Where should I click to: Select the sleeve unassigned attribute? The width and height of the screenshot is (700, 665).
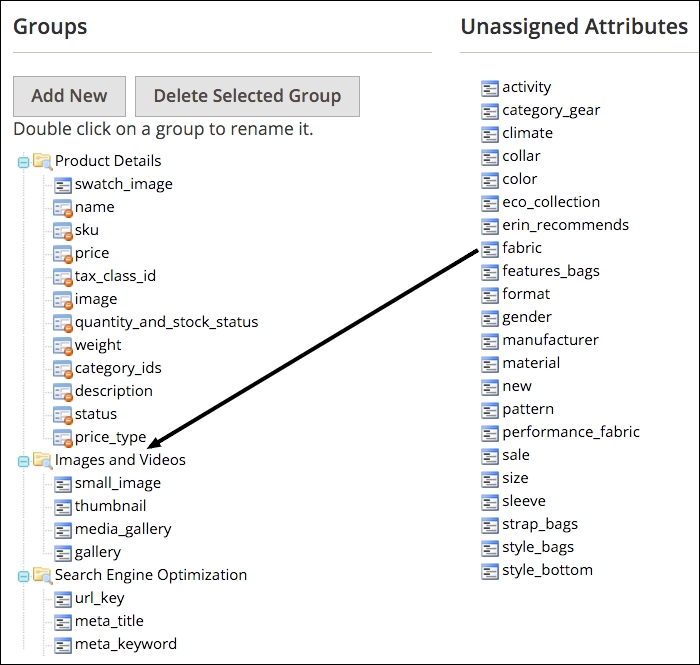point(524,501)
